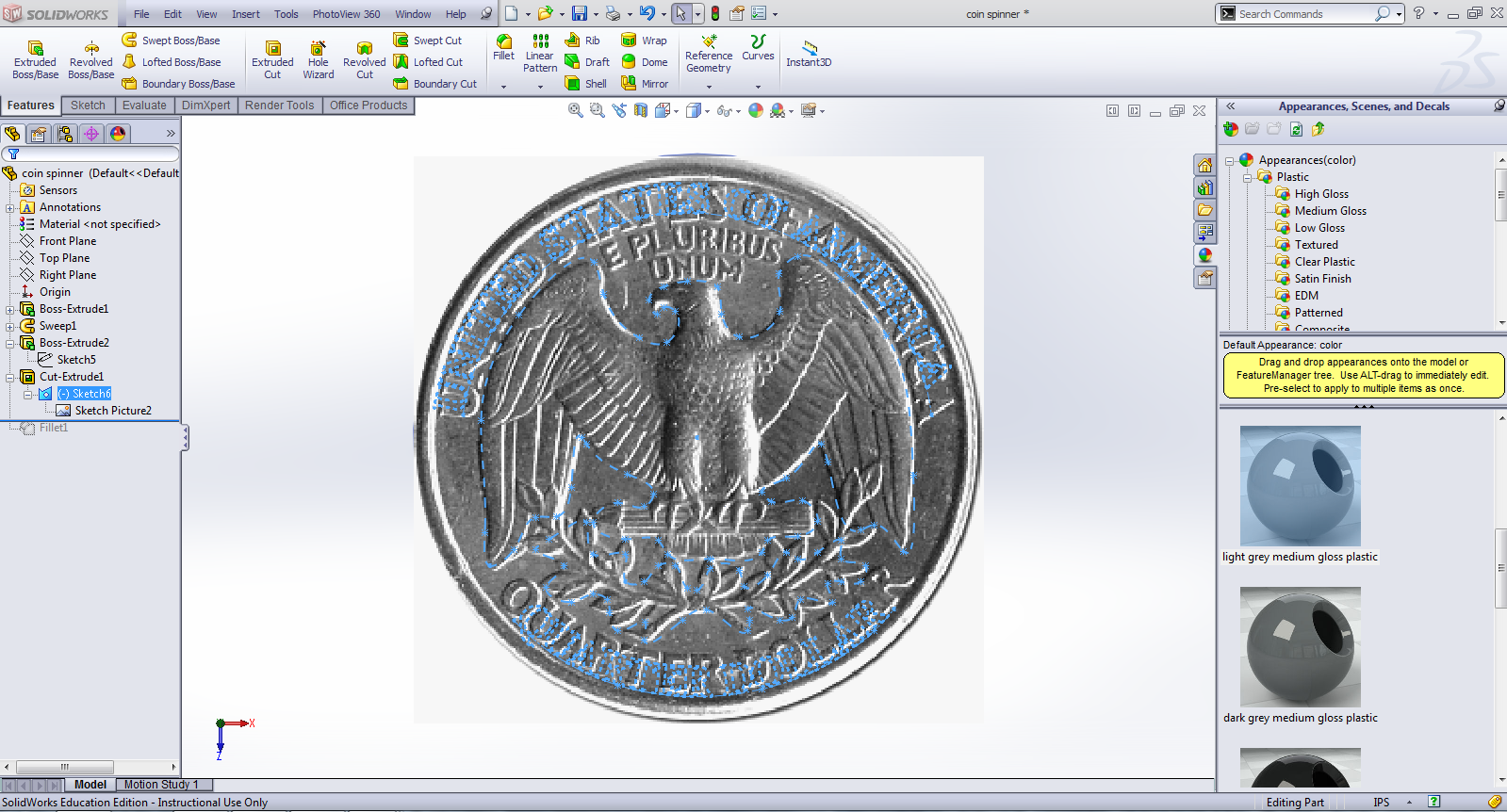Select the Front Plane tree item
The image size is (1507, 812).
click(68, 241)
